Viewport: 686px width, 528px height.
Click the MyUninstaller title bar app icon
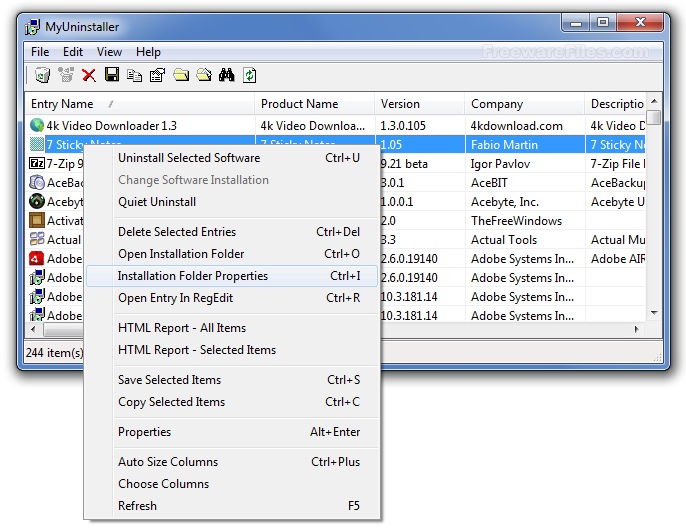point(32,27)
